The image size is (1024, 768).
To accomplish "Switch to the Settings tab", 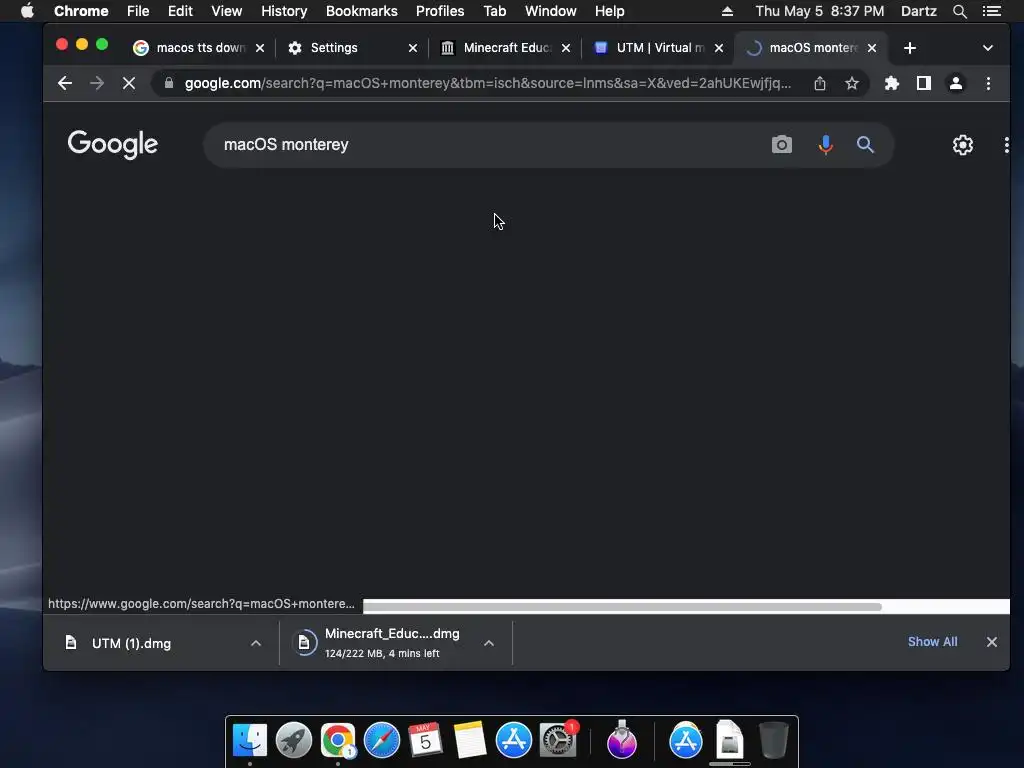I will (x=353, y=48).
